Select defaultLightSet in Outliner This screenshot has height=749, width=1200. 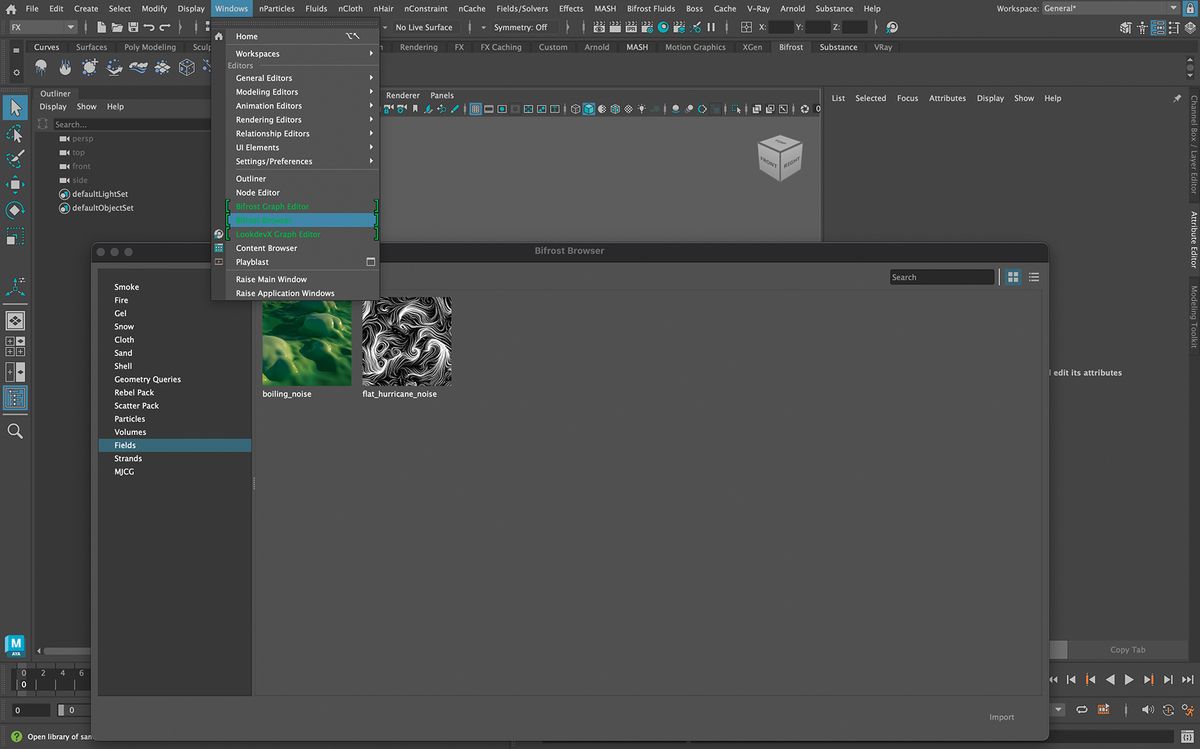(x=100, y=194)
